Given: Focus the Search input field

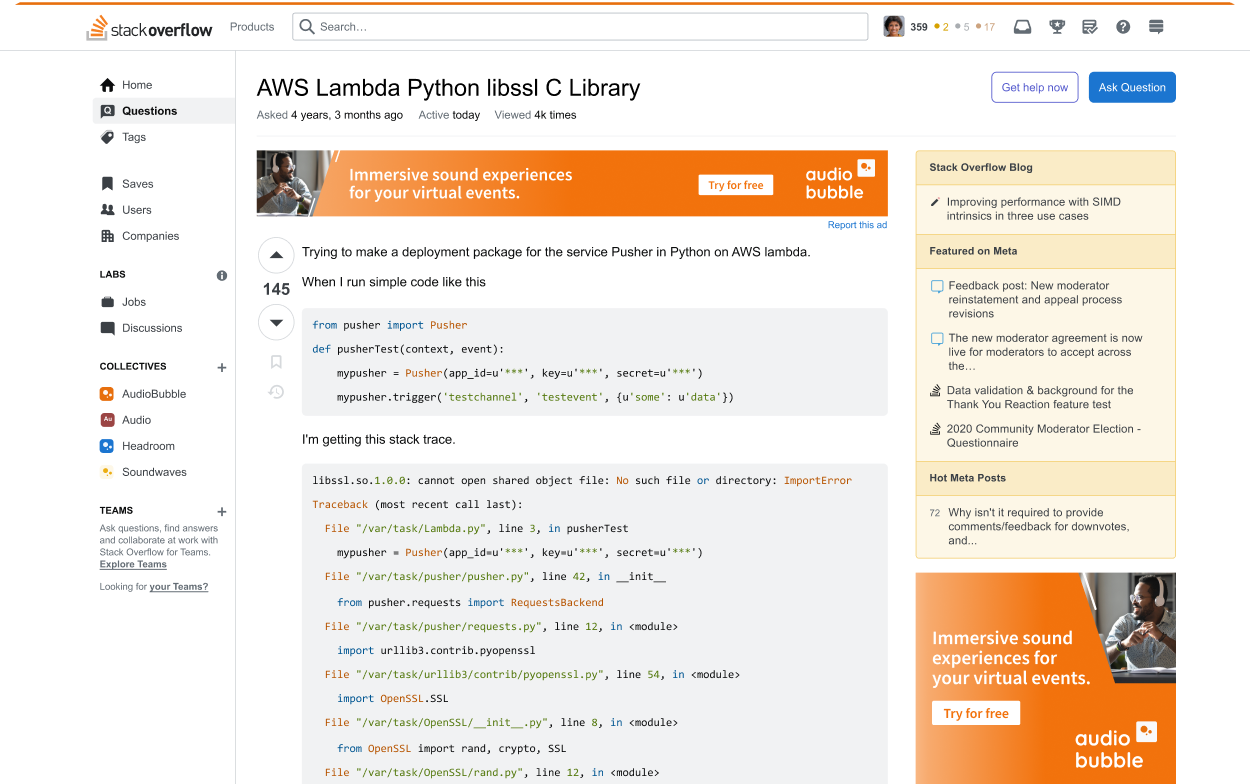Looking at the screenshot, I should (580, 27).
